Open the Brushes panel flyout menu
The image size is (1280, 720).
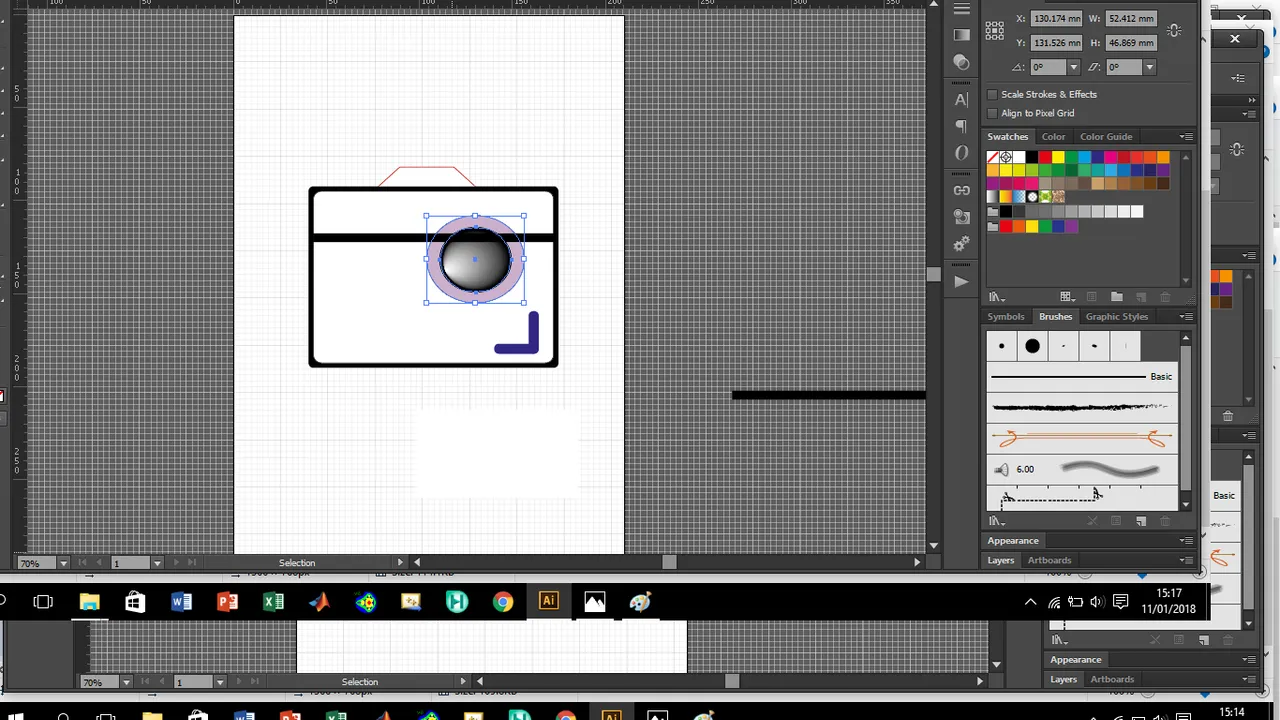click(x=1186, y=317)
